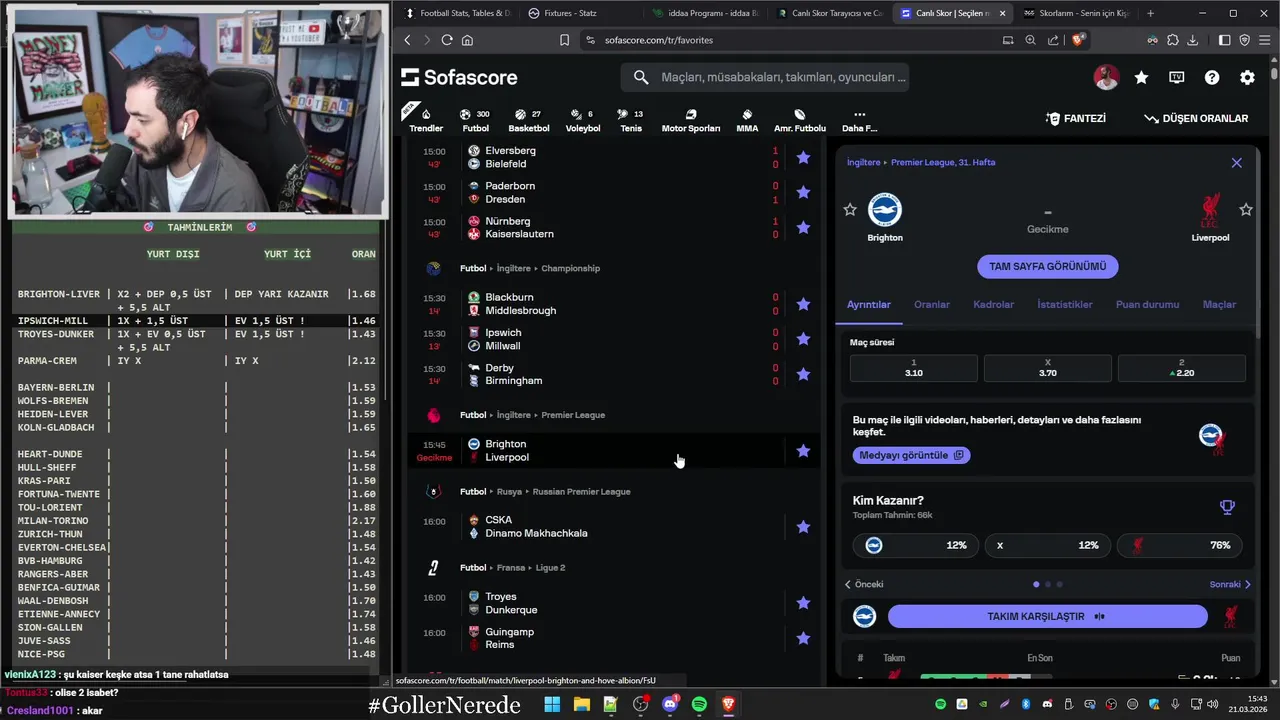The width and height of the screenshot is (1280, 720).
Task: Click the Sofascore logo
Action: tap(459, 77)
